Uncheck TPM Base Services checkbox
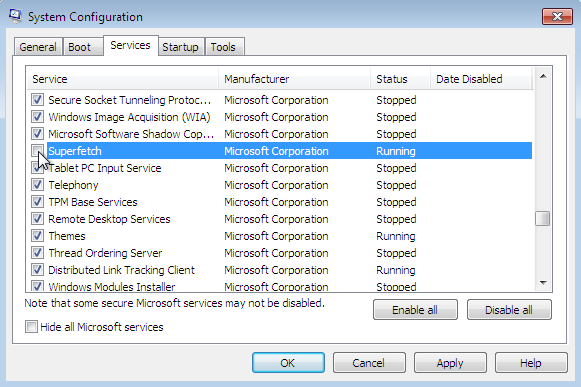 tap(37, 202)
